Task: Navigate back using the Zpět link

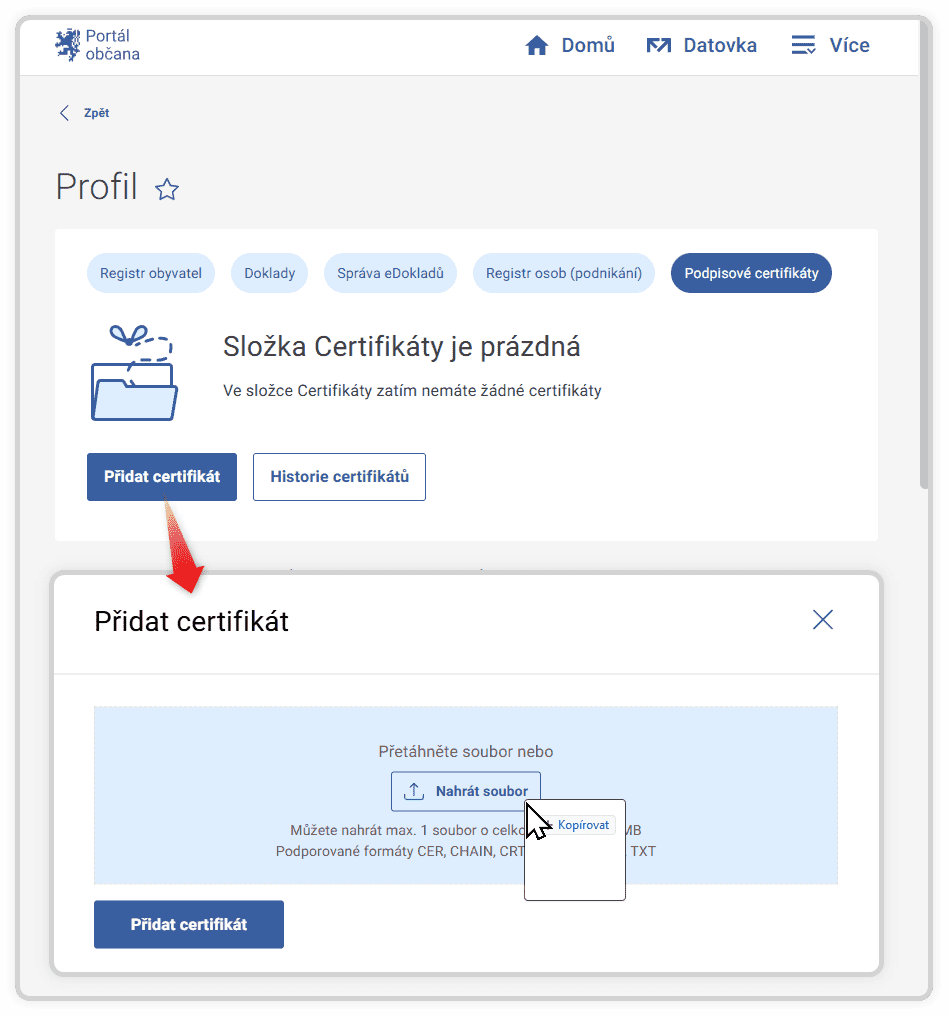Action: point(85,113)
